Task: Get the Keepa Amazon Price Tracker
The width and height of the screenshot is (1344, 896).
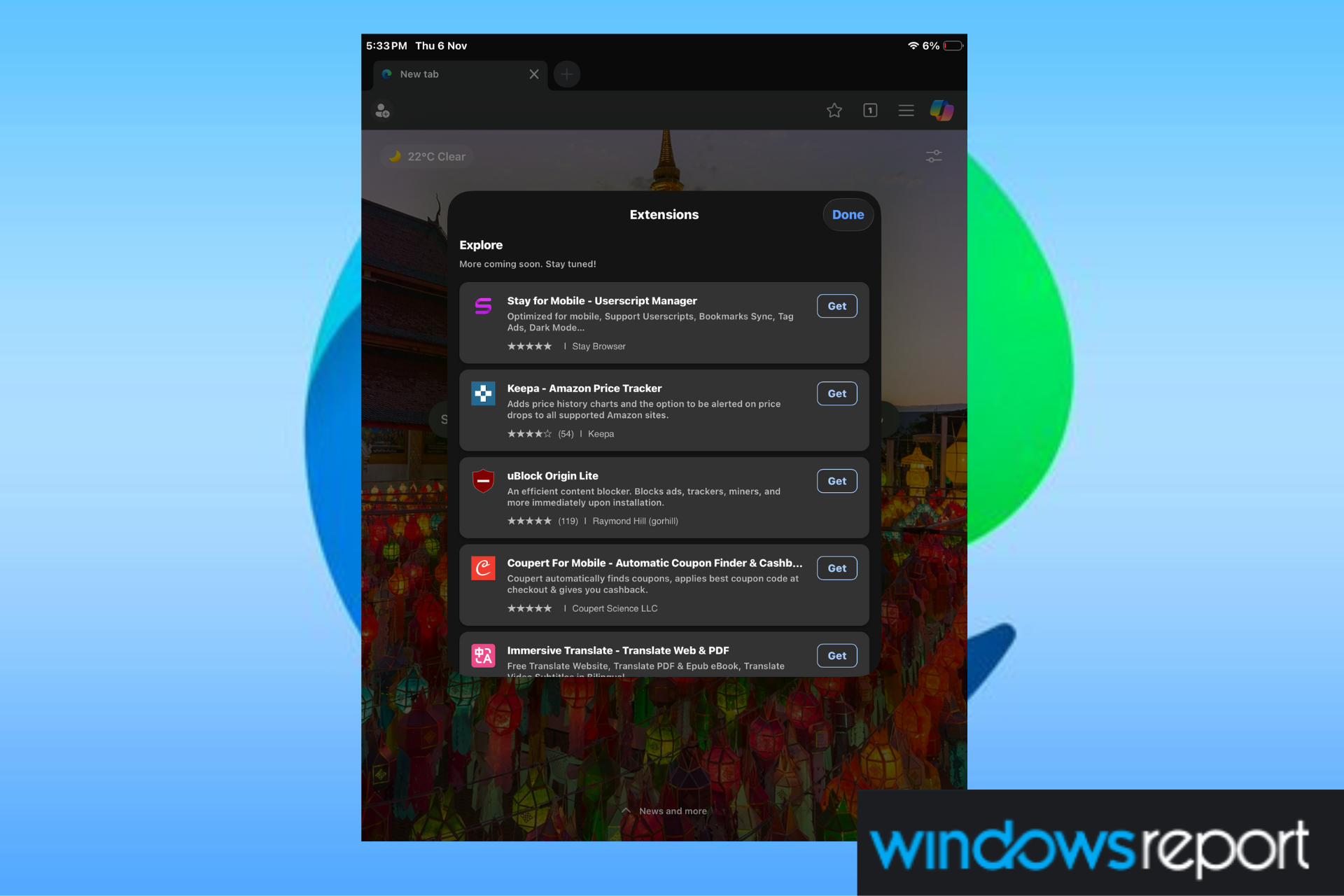Action: pyautogui.click(x=836, y=393)
